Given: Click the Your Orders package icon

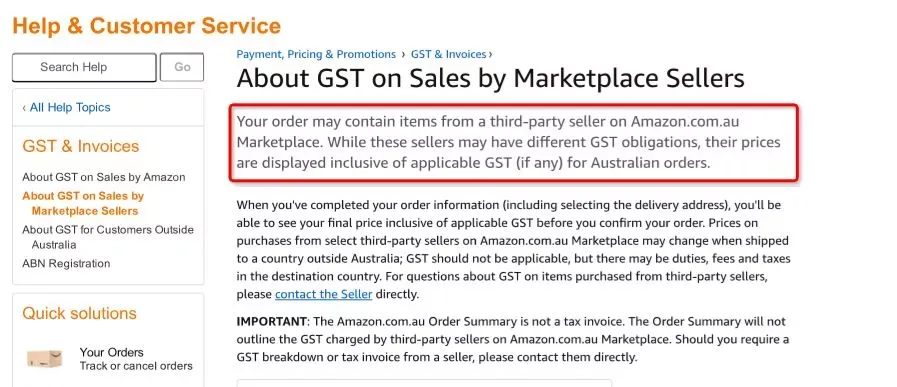Looking at the screenshot, I should click(45, 359).
